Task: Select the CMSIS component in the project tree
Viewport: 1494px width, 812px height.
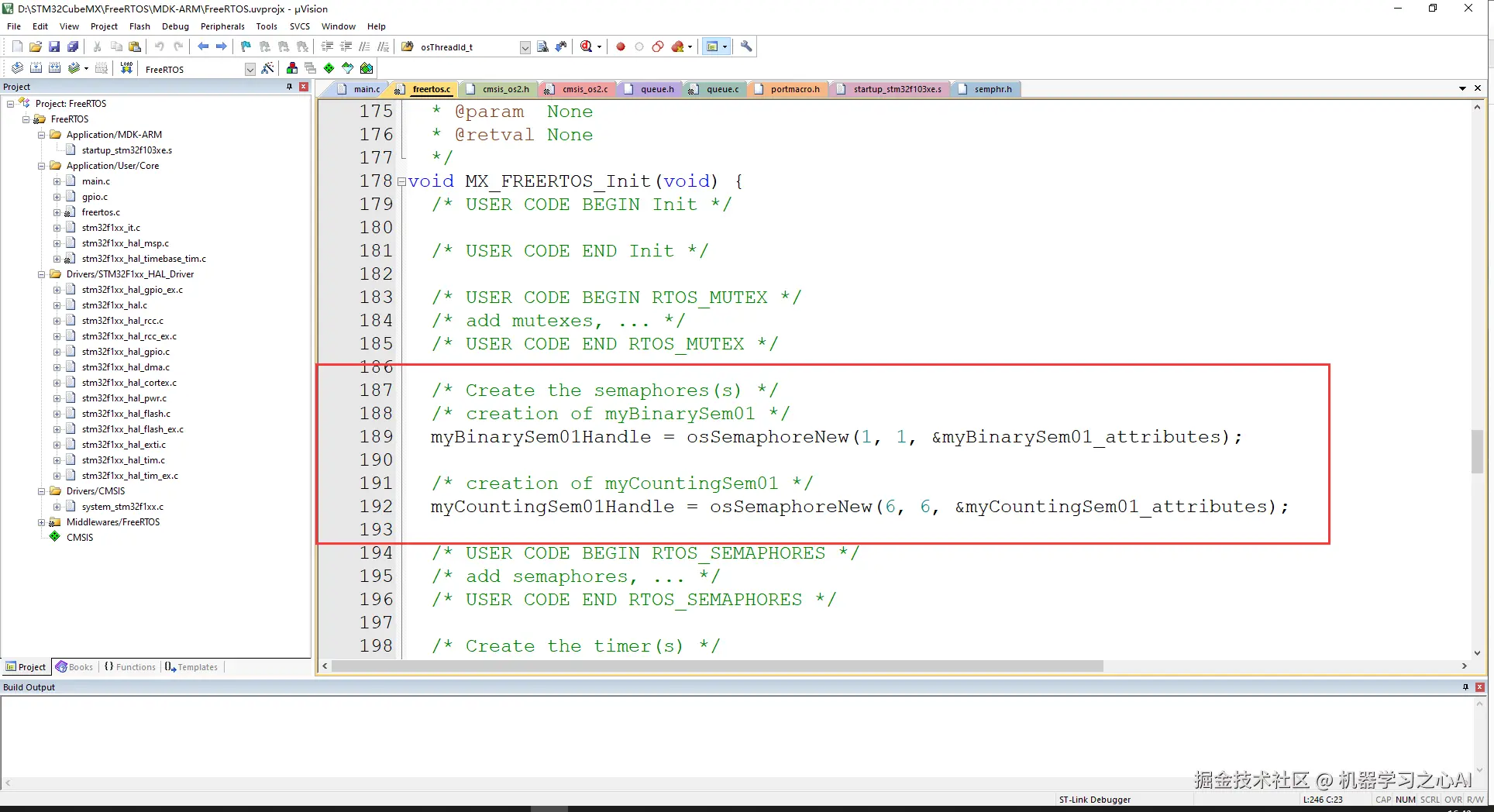Action: point(80,538)
